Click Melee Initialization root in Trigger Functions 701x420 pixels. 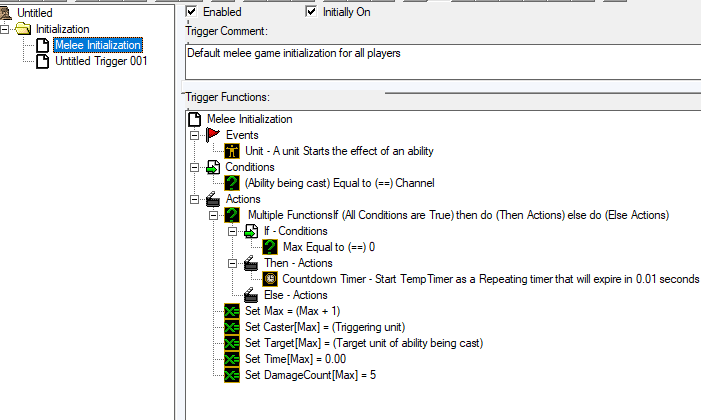[249, 119]
